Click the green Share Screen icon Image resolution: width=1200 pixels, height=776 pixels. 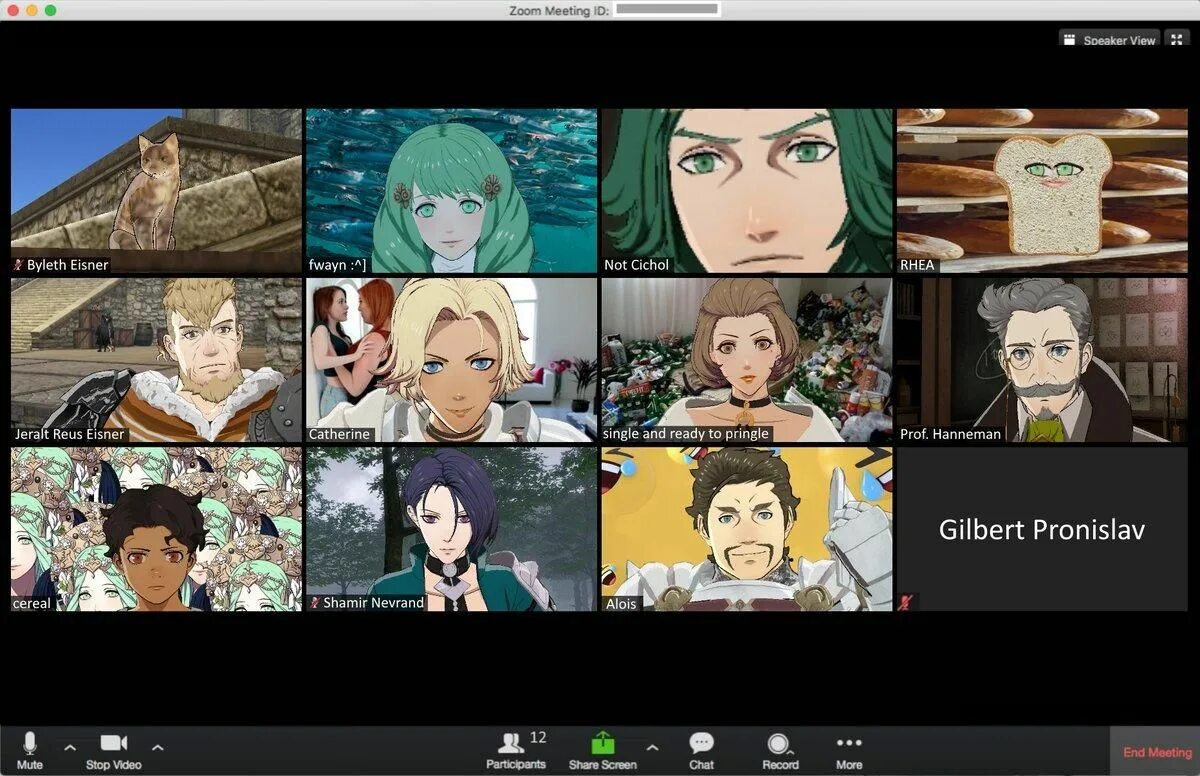[x=603, y=743]
